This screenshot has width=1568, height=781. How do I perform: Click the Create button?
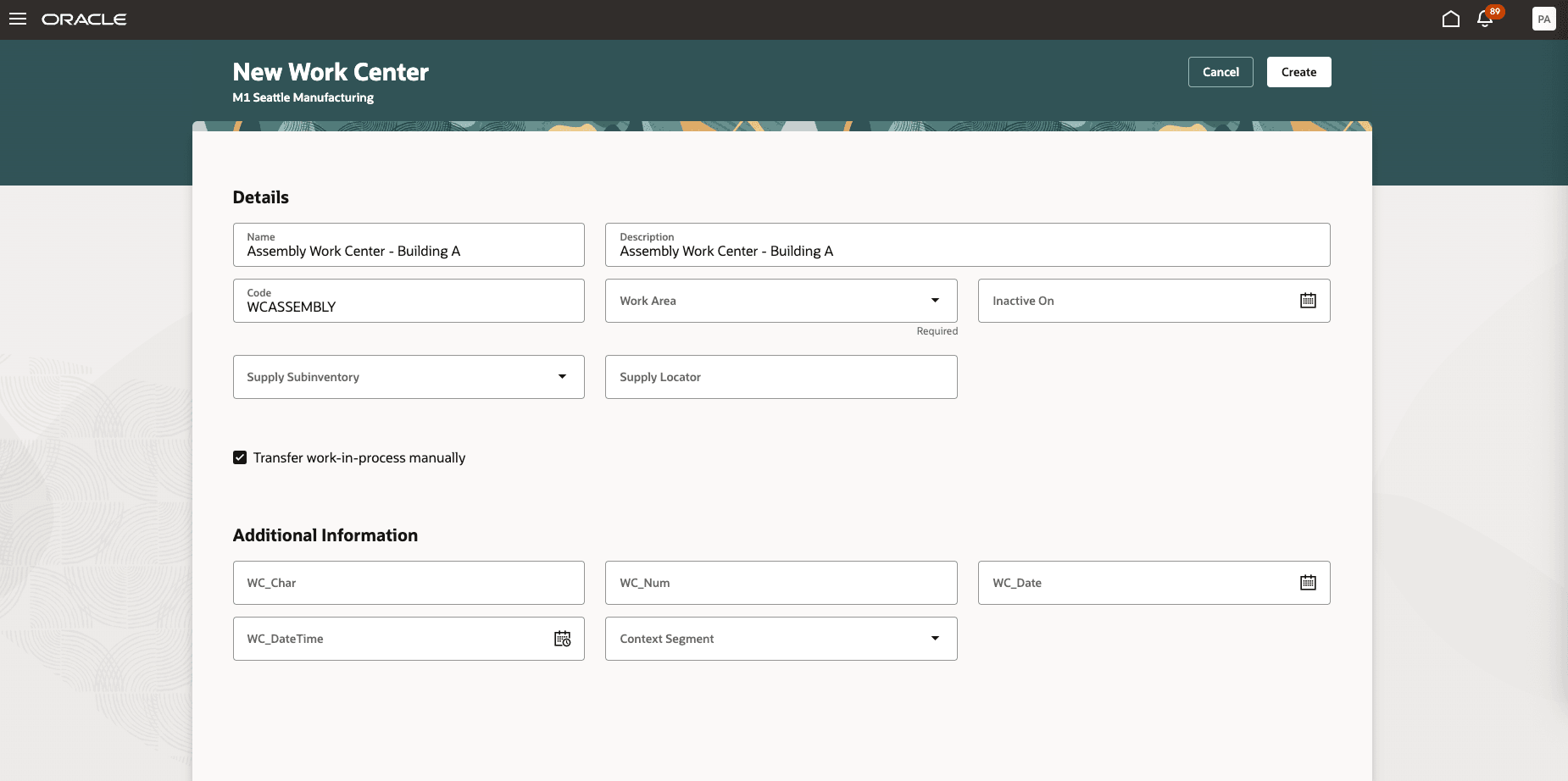coord(1298,72)
